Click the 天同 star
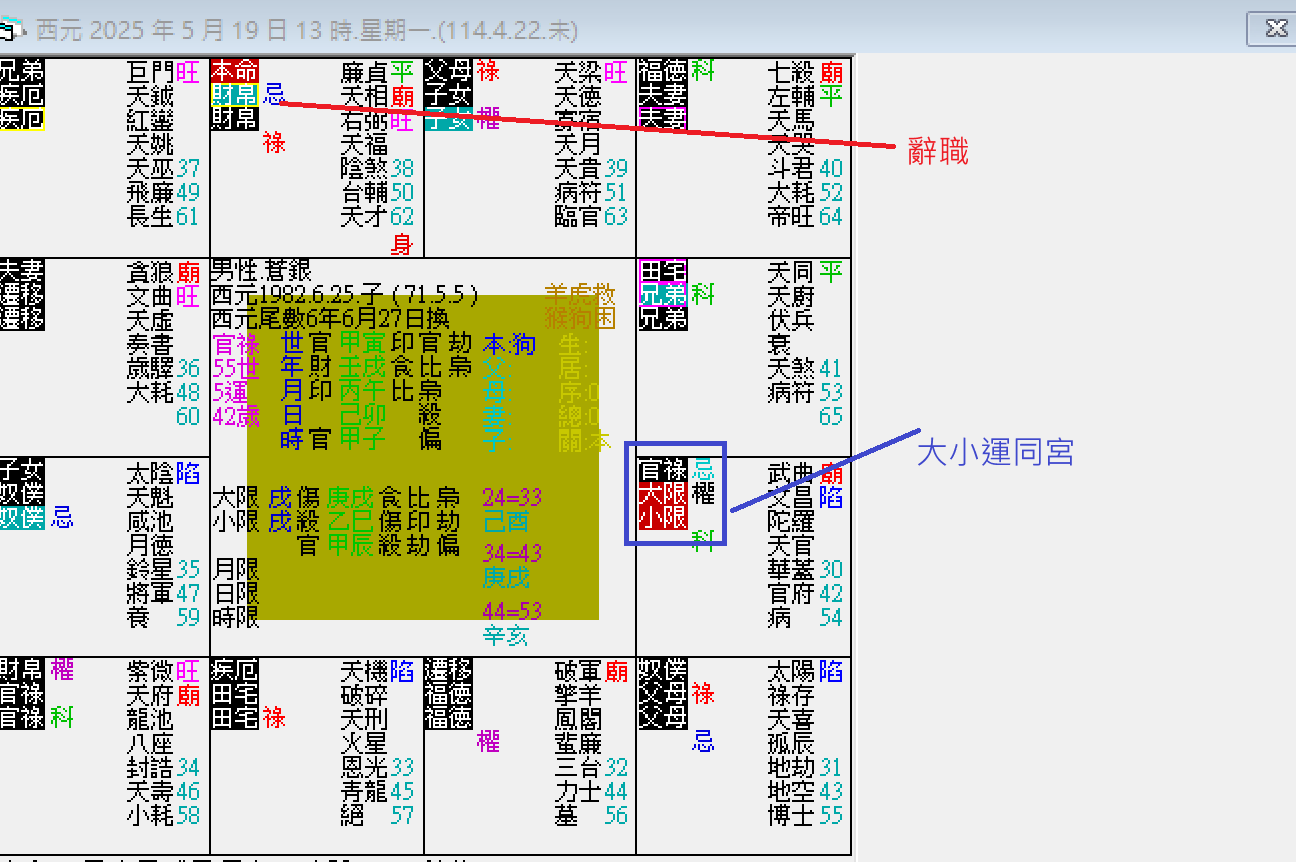The height and width of the screenshot is (862, 1296). point(790,273)
